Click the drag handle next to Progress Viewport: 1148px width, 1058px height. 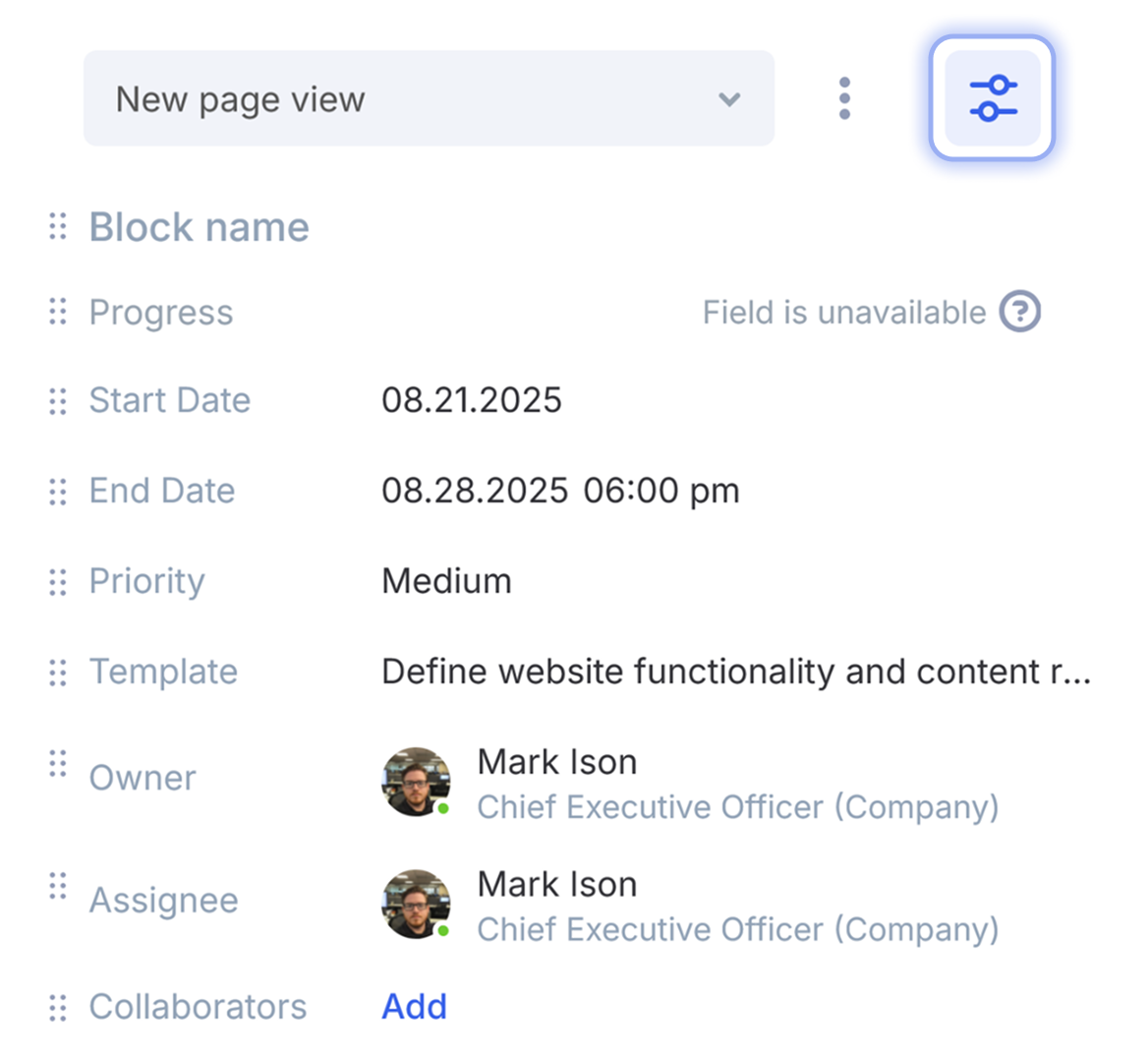pos(58,313)
